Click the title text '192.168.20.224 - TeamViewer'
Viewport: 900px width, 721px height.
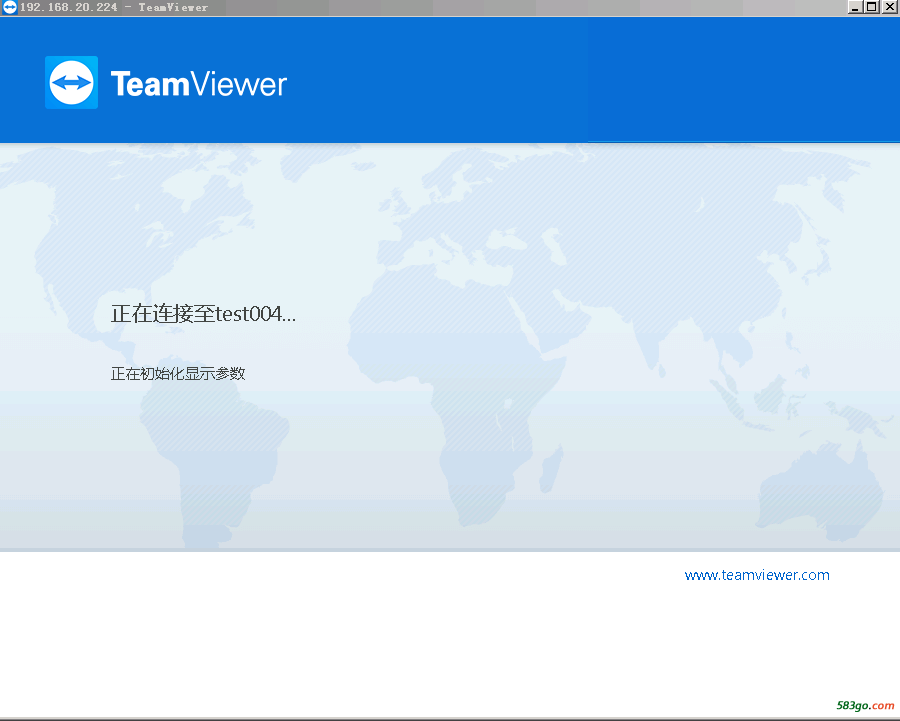[114, 7]
